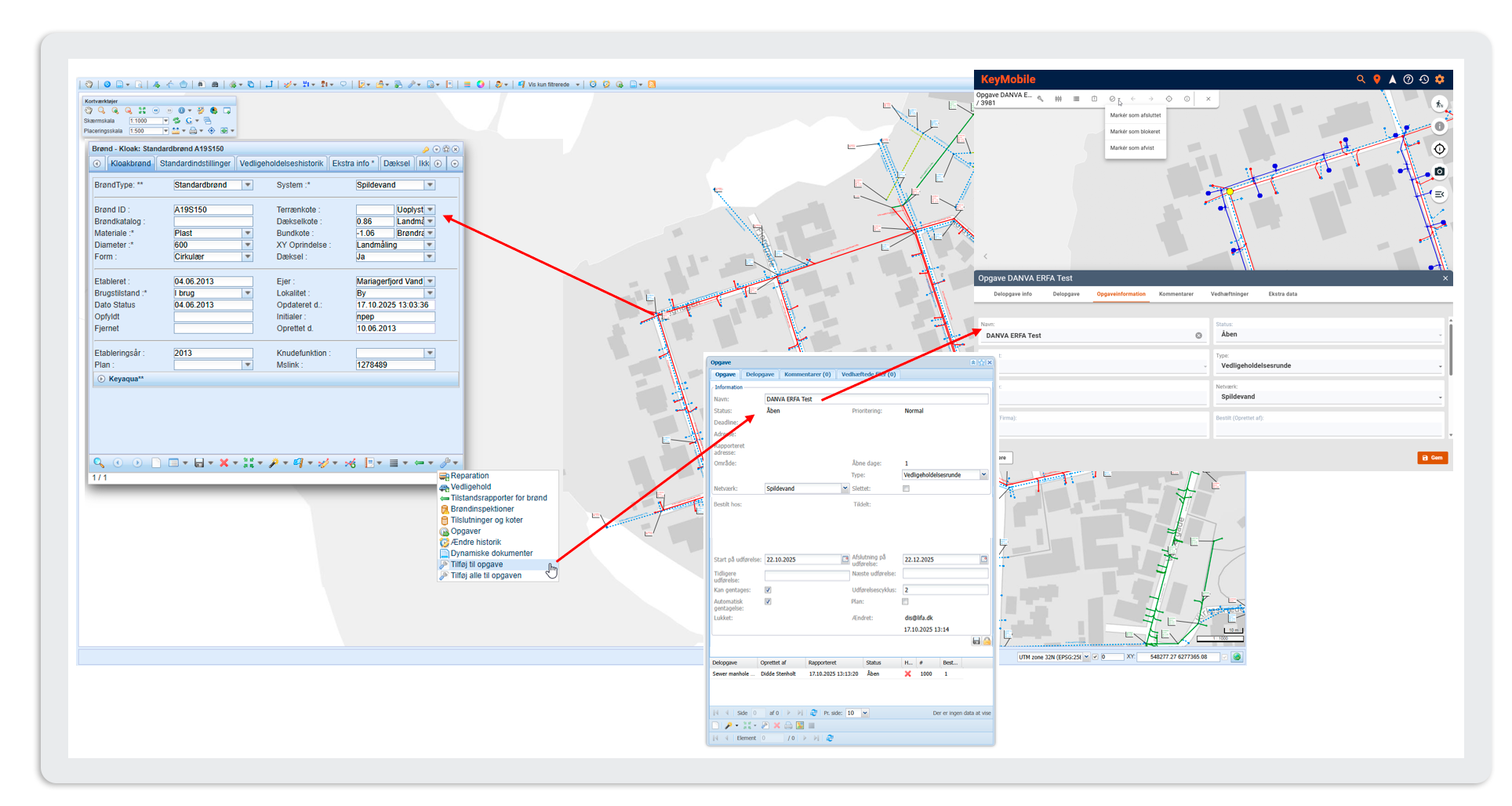Screen dimensions: 1512x806
Task: Uncheck the Kan gentages checkbox
Action: click(768, 590)
